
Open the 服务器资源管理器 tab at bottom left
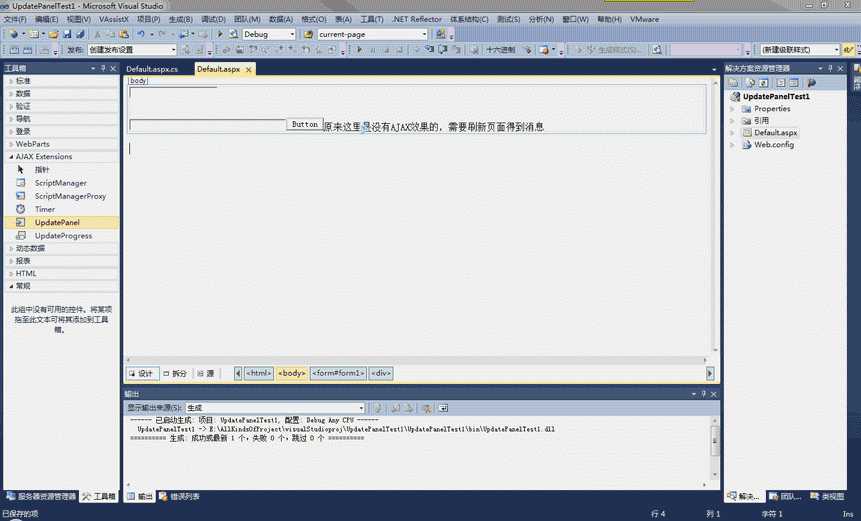[41, 496]
